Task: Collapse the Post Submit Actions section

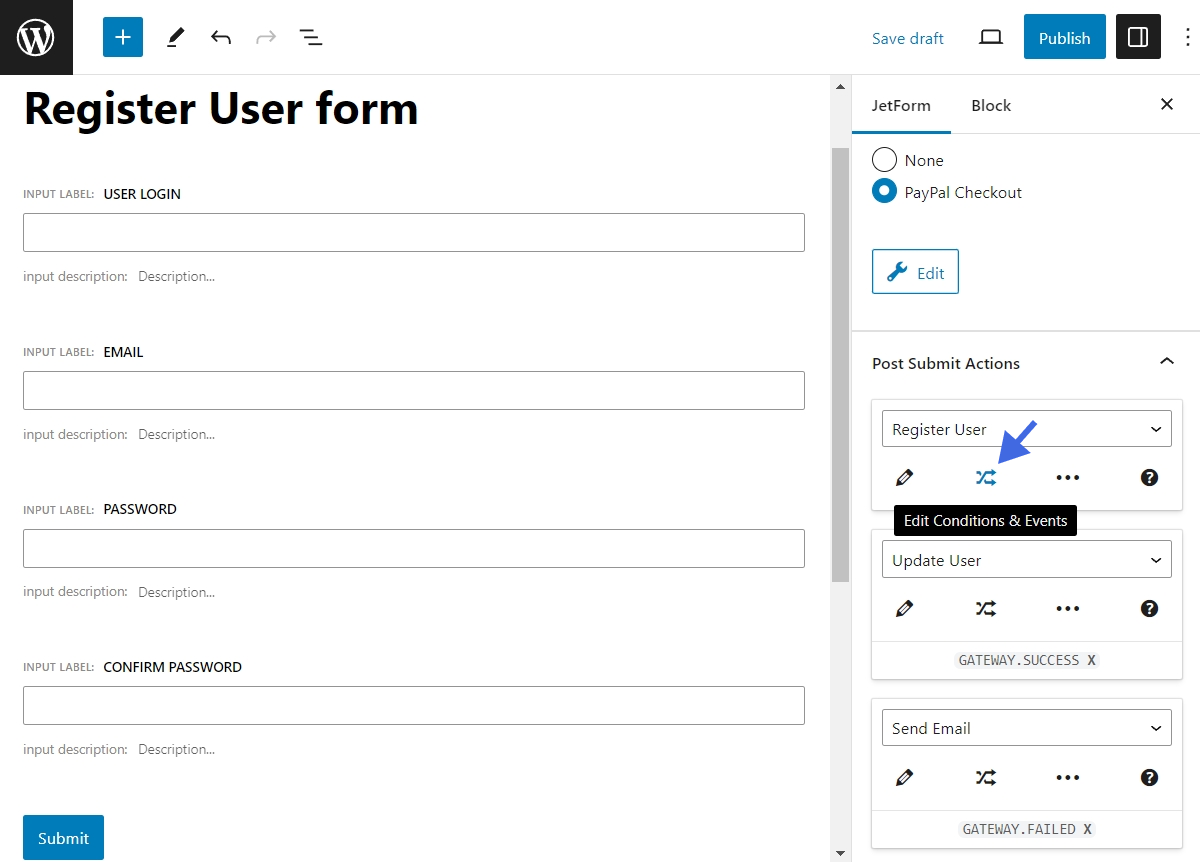Action: [x=1166, y=362]
